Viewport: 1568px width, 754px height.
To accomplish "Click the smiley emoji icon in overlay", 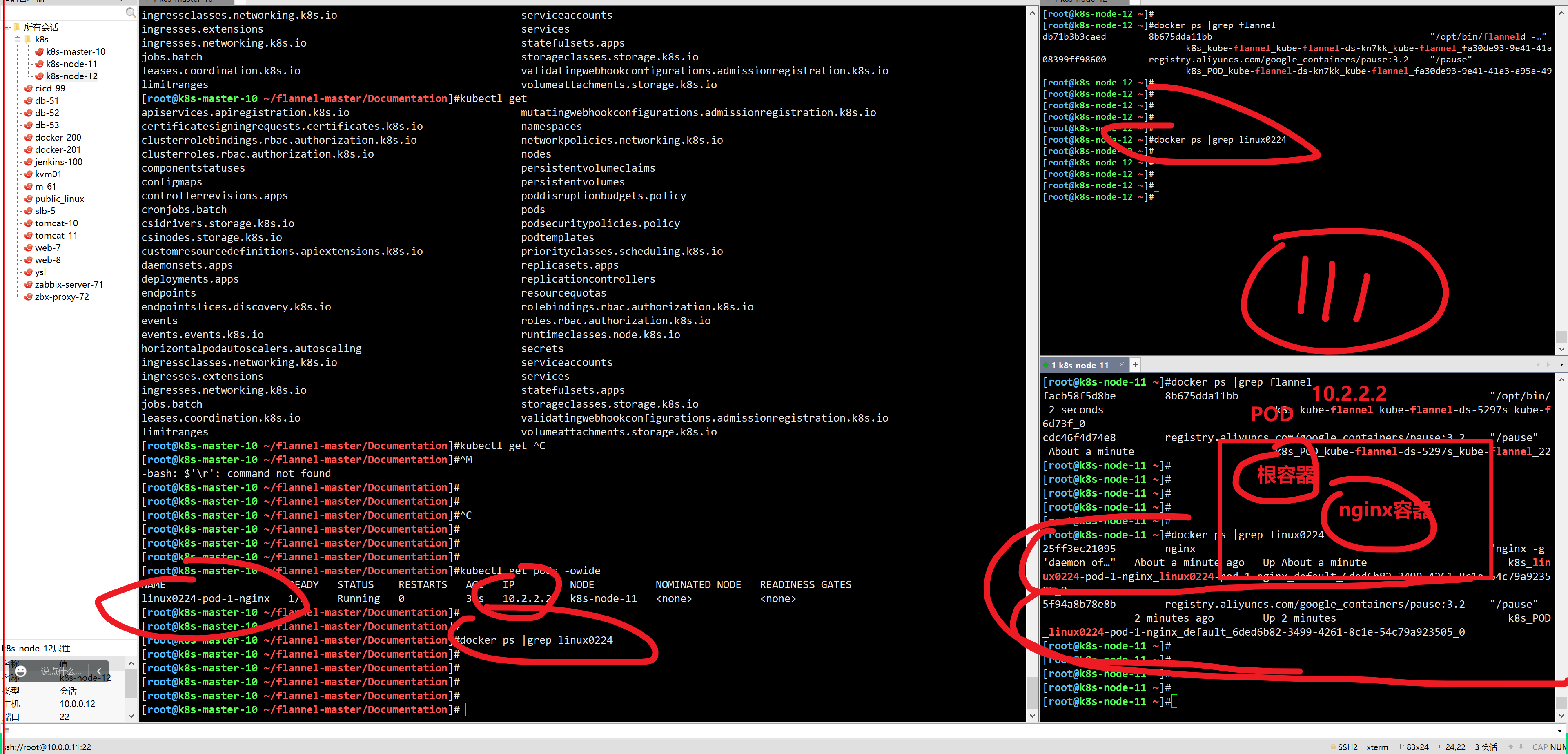I will pos(21,671).
